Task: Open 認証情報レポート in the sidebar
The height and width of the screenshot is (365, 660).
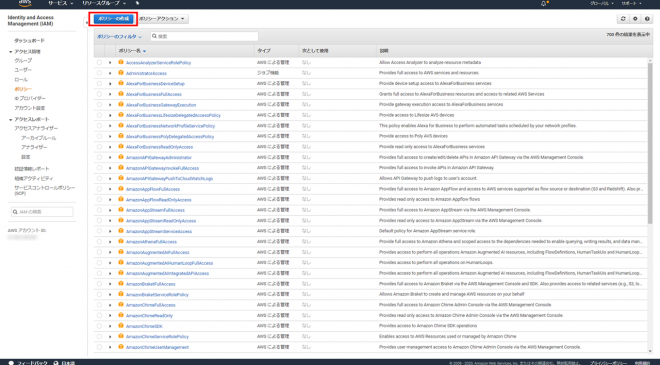Action: pos(32,169)
